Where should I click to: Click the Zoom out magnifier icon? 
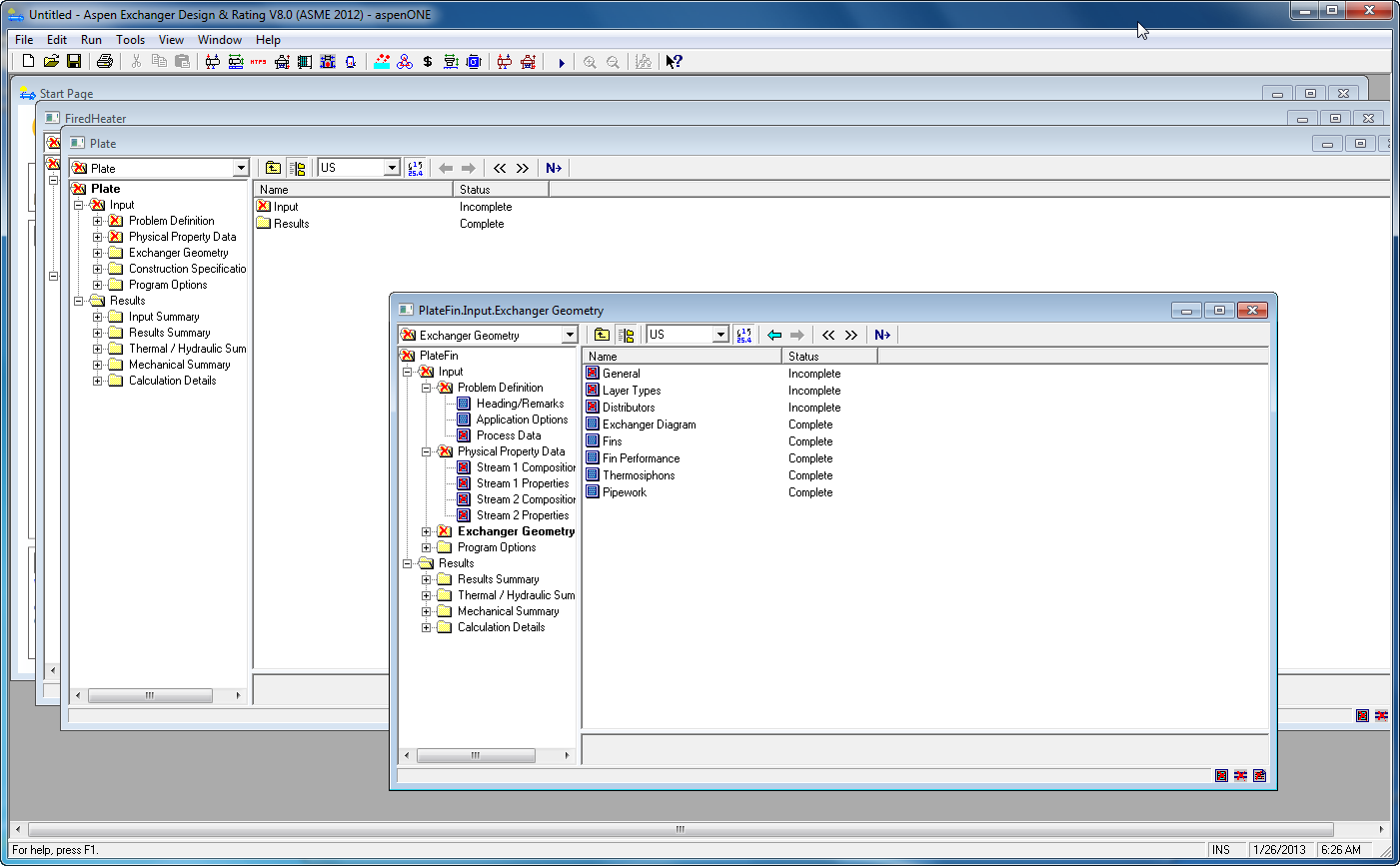(613, 62)
